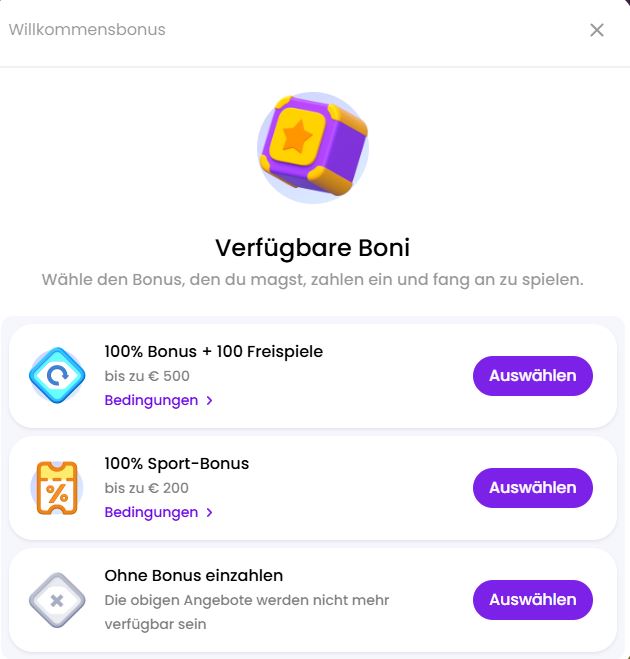Select the 100% Bonus + 100 Freispiele offer
The width and height of the screenshot is (630, 659).
532,376
